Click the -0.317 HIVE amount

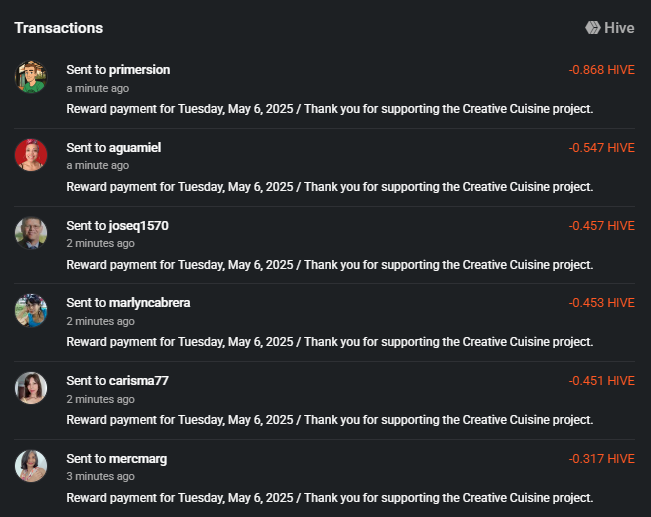[601, 459]
